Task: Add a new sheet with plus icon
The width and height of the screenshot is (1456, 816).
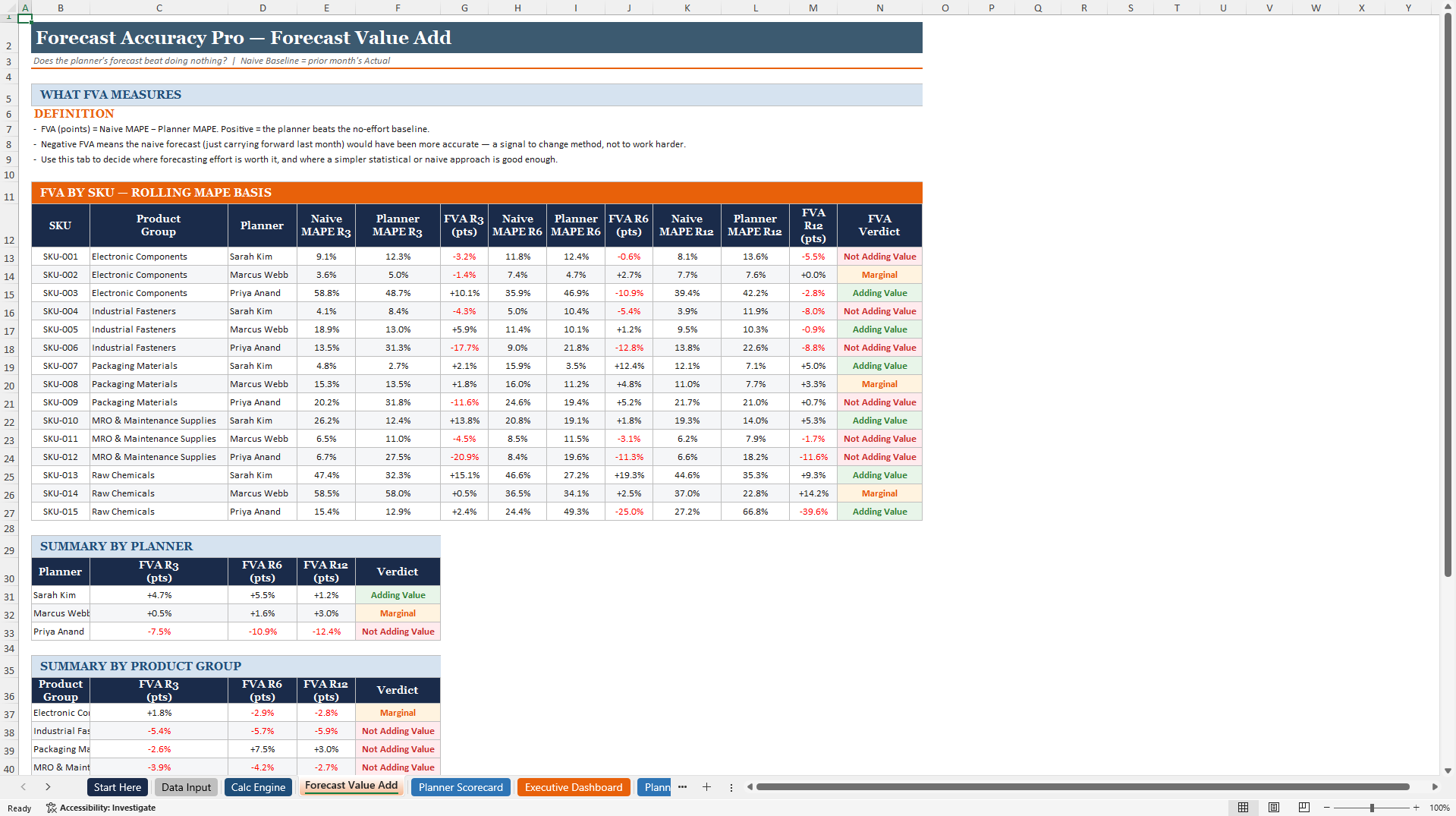Action: pyautogui.click(x=706, y=787)
